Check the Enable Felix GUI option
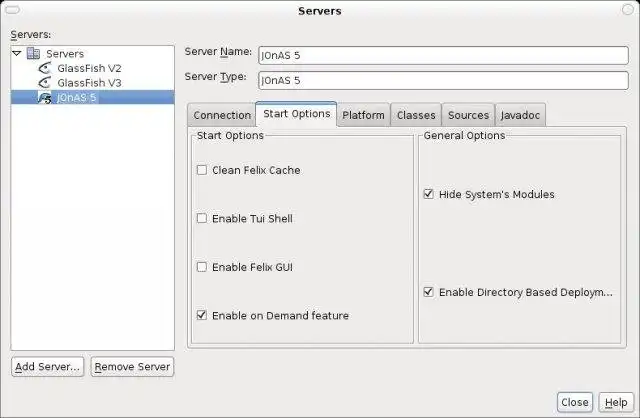The height and width of the screenshot is (418, 640). [x=202, y=267]
